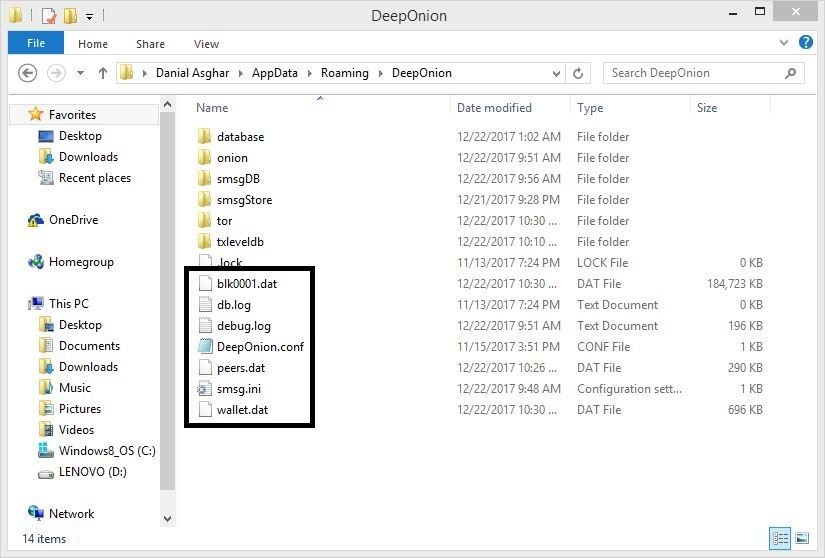Screen dimensions: 825x558
Task: Select the blk0001.dat file icon
Action: (x=205, y=283)
